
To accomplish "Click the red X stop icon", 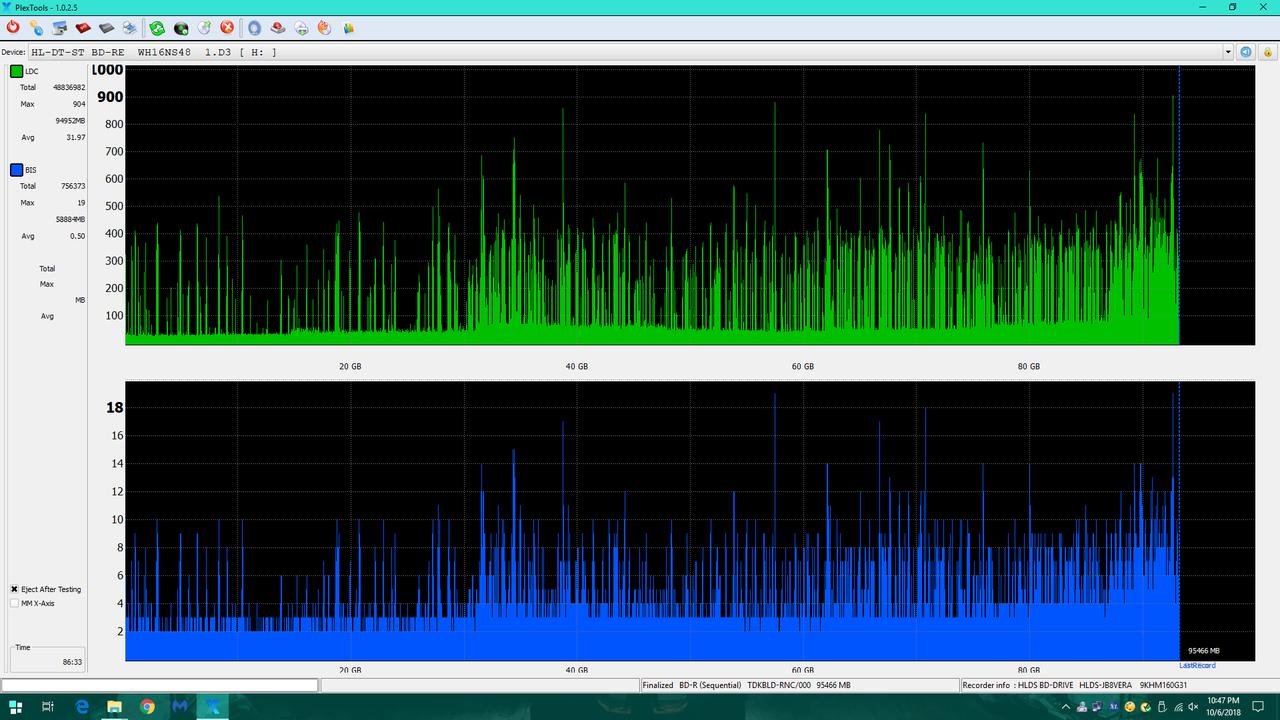I will pyautogui.click(x=227, y=28).
